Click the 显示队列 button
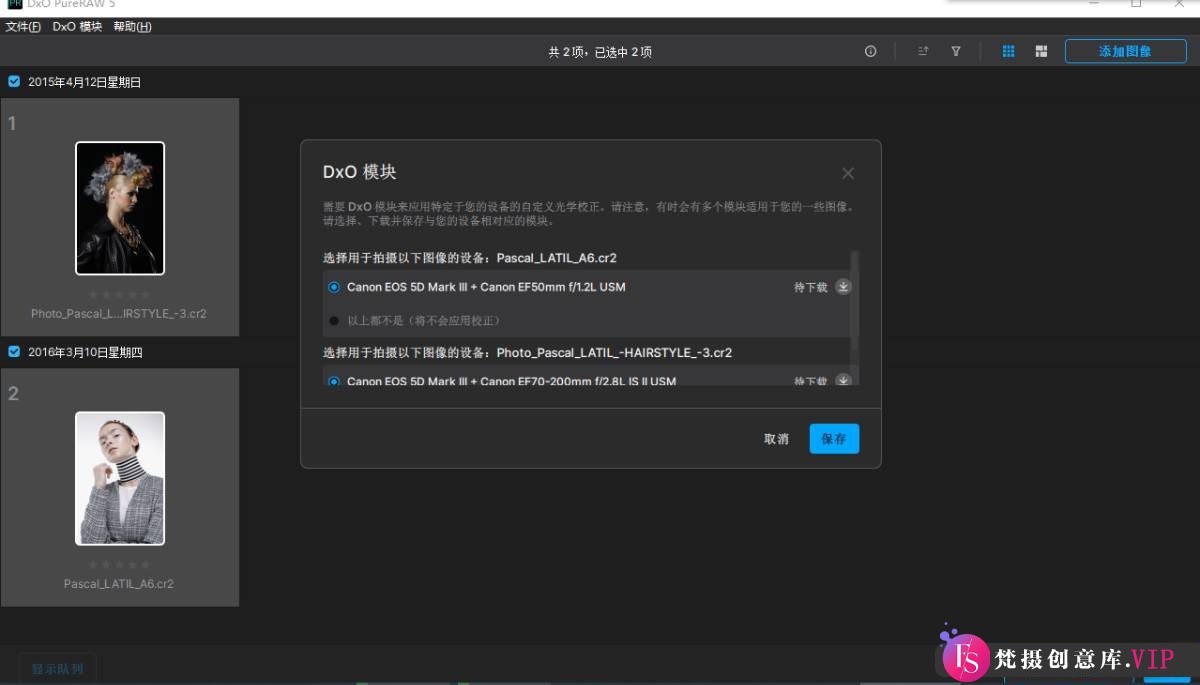This screenshot has height=685, width=1200. (x=57, y=669)
